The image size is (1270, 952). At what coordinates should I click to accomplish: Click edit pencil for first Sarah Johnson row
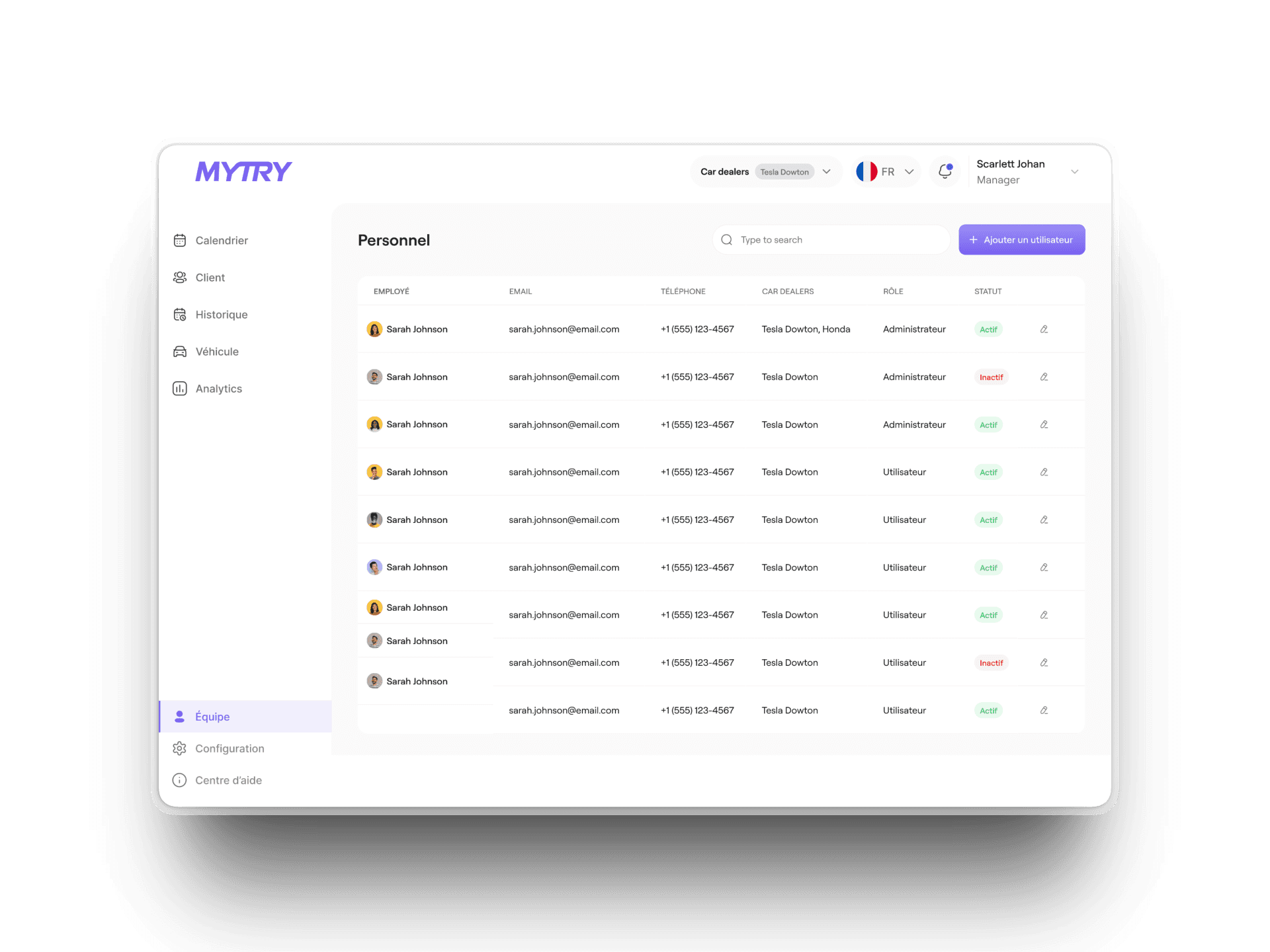tap(1044, 329)
